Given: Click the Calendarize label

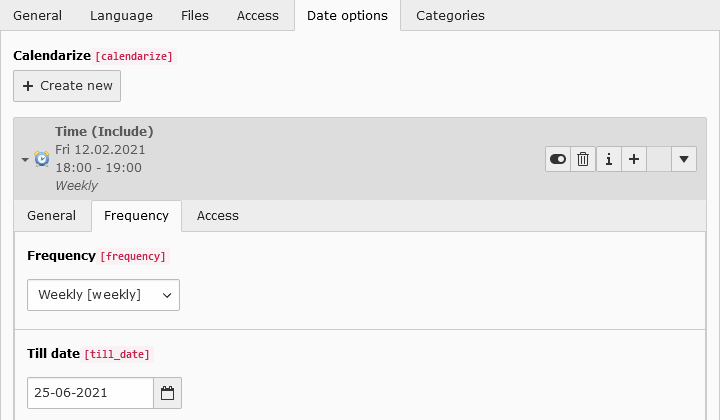Looking at the screenshot, I should coord(52,56).
